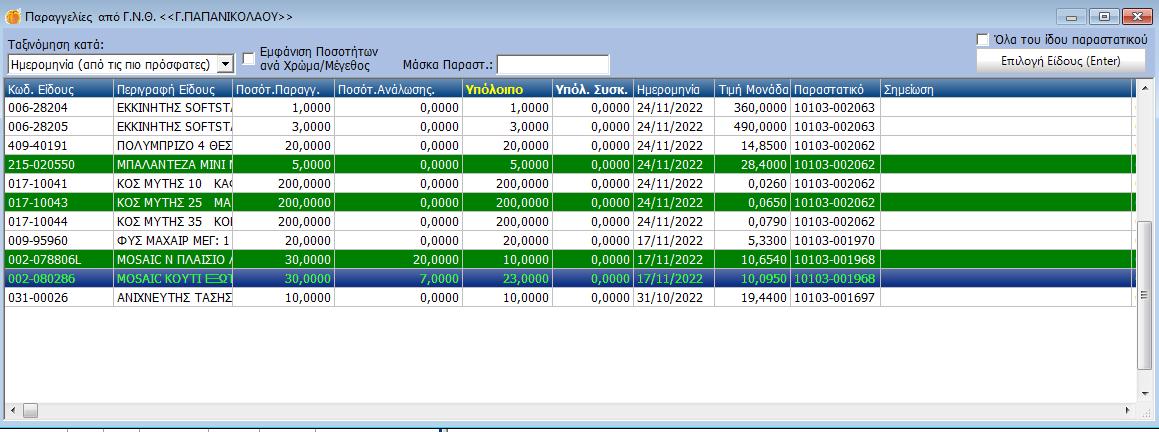
Task: Click balance value 23,0000
Action: pos(525,279)
